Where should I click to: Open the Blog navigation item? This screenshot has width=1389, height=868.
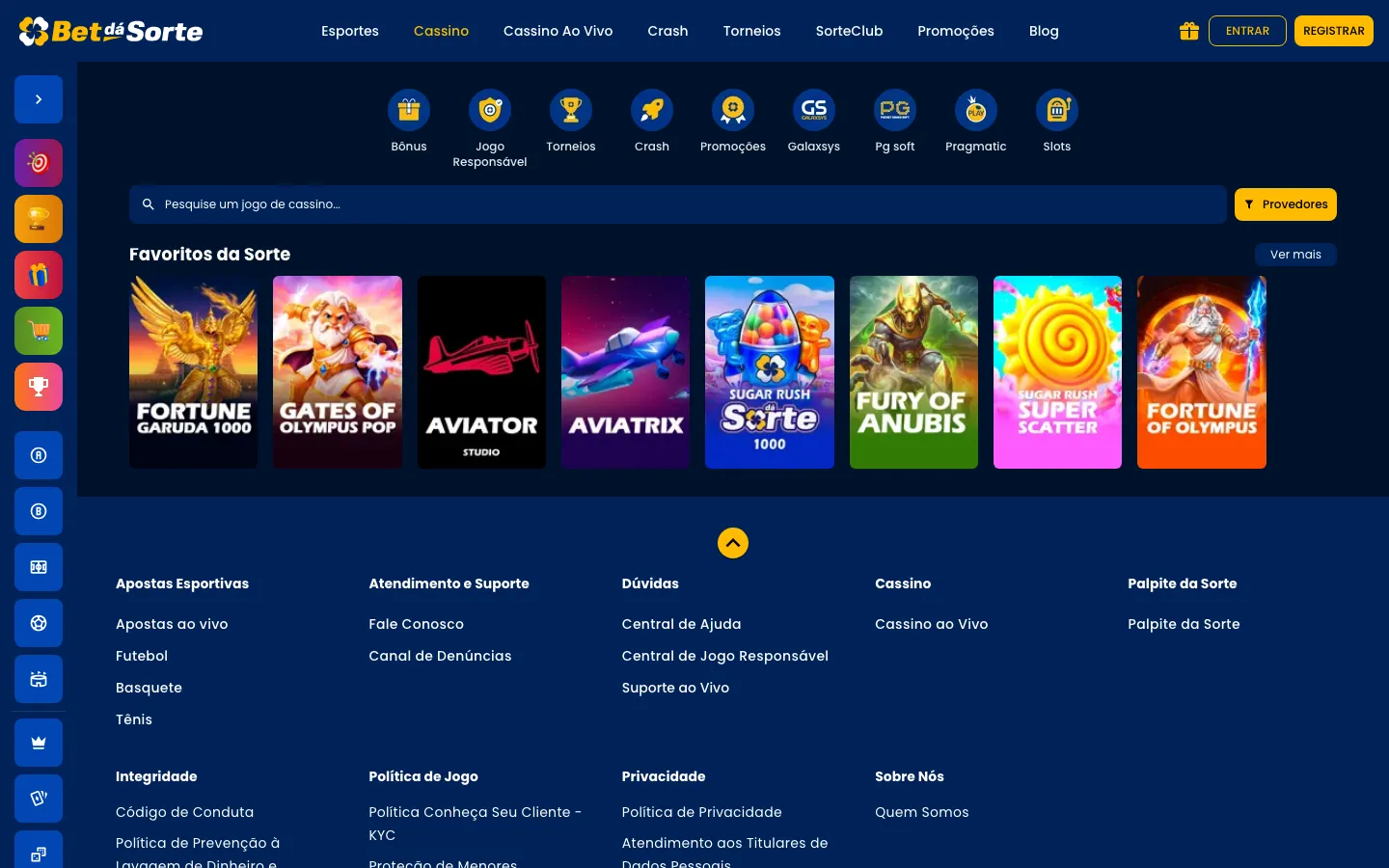(x=1044, y=31)
